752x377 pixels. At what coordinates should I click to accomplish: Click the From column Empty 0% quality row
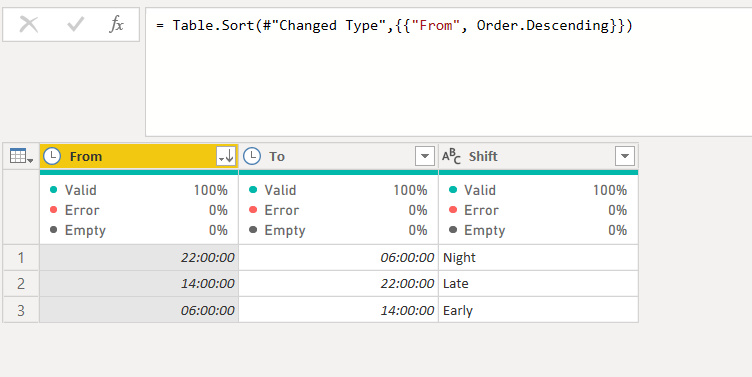click(x=139, y=231)
